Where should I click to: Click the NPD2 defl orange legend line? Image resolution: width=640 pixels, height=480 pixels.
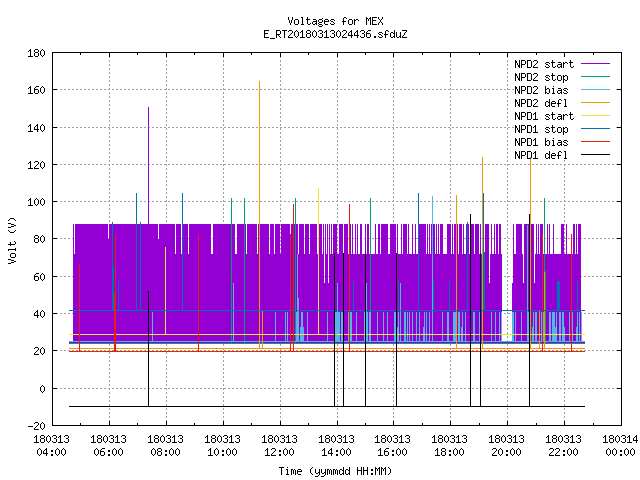(595, 103)
